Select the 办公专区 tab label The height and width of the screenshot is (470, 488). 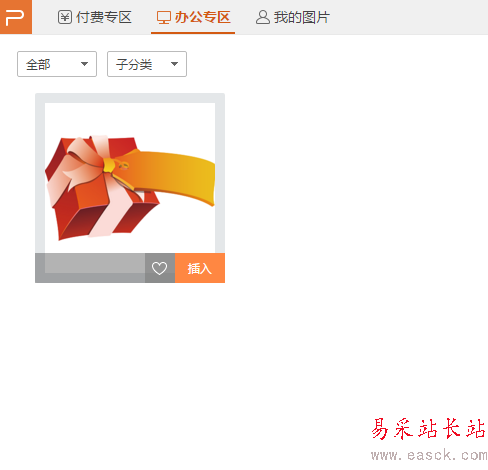[x=202, y=17]
